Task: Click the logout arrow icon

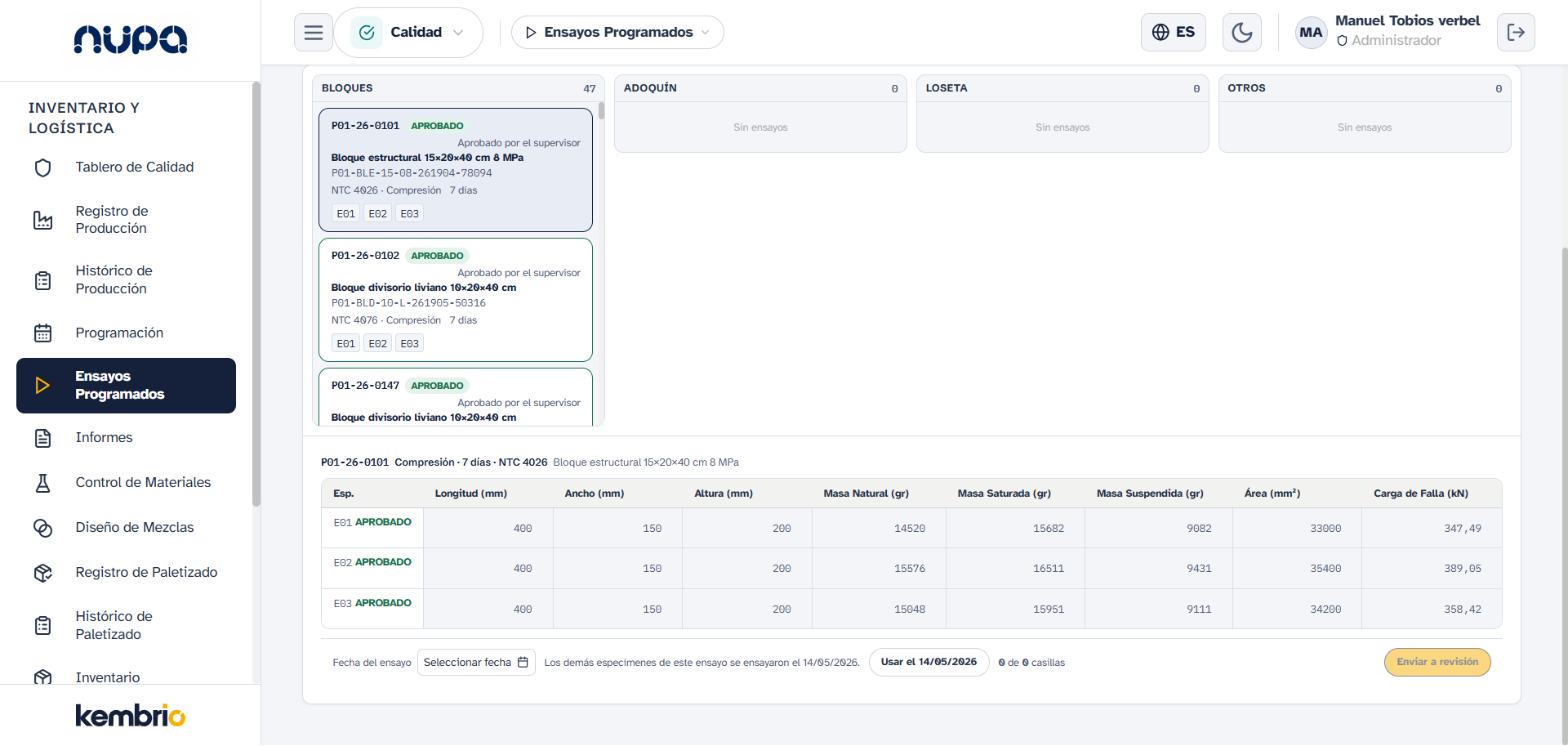Action: tap(1516, 32)
